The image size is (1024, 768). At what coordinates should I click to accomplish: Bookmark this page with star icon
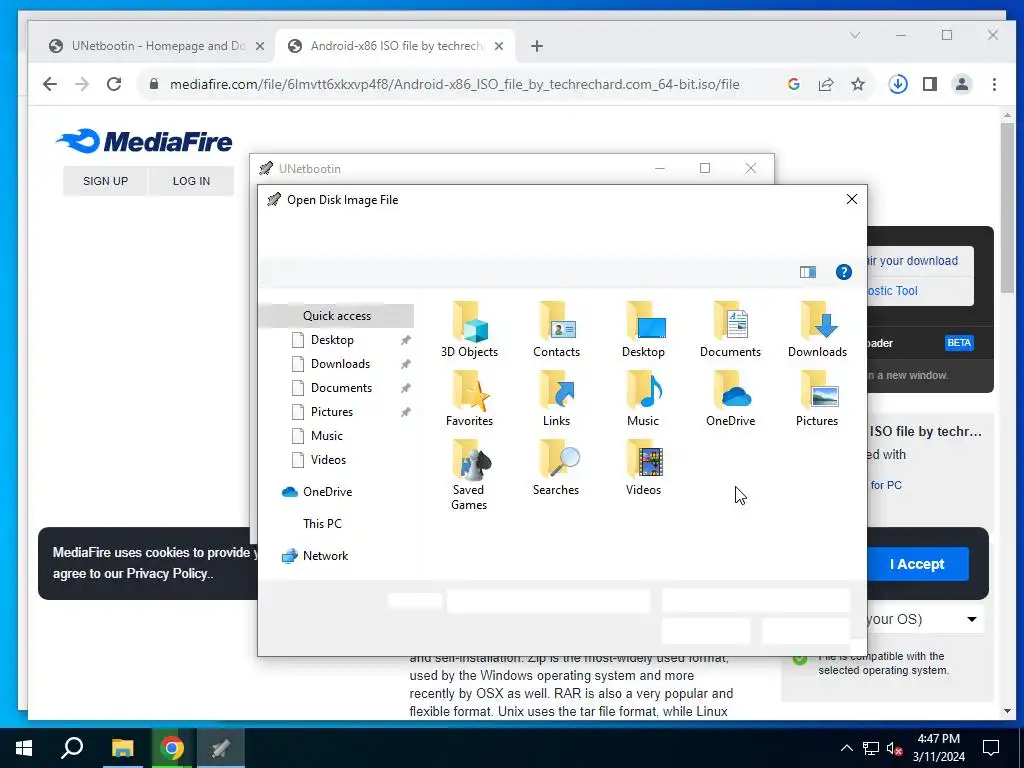pos(857,84)
